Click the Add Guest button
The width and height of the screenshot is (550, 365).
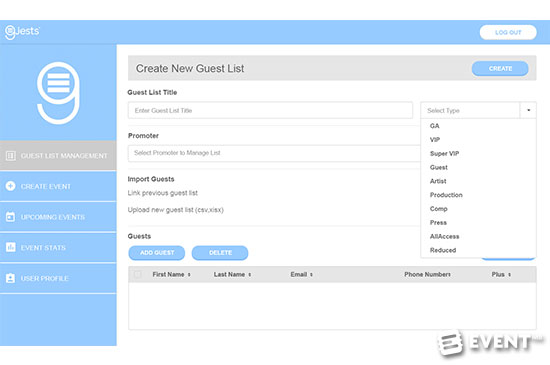(157, 253)
